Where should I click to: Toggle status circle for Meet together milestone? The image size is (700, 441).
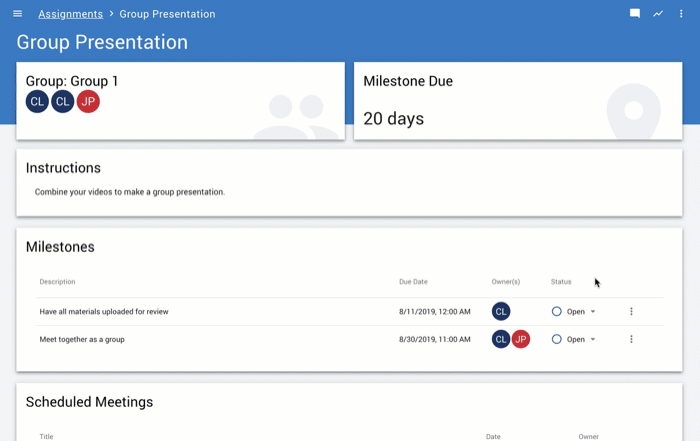557,340
